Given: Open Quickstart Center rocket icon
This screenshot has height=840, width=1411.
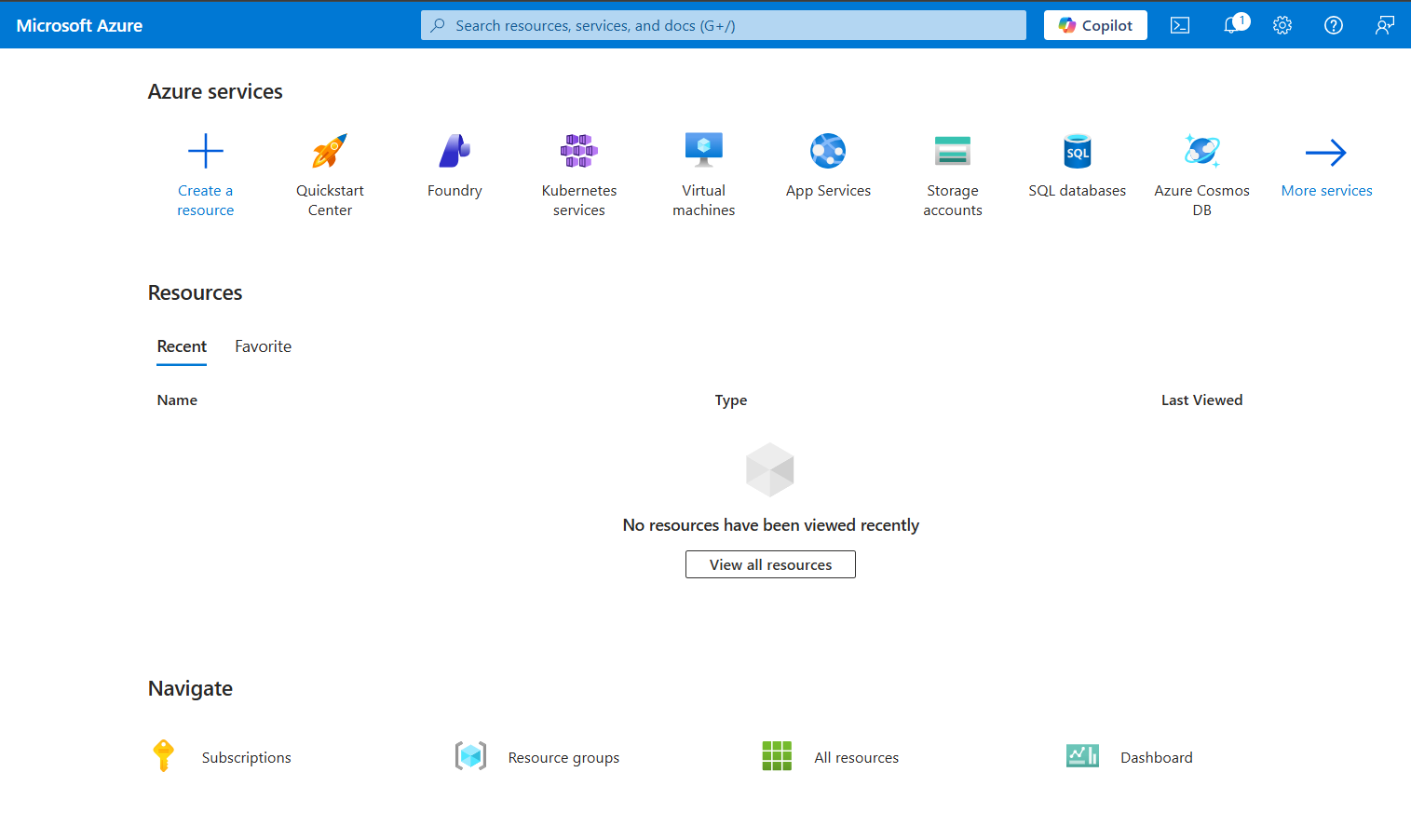Looking at the screenshot, I should click(330, 151).
